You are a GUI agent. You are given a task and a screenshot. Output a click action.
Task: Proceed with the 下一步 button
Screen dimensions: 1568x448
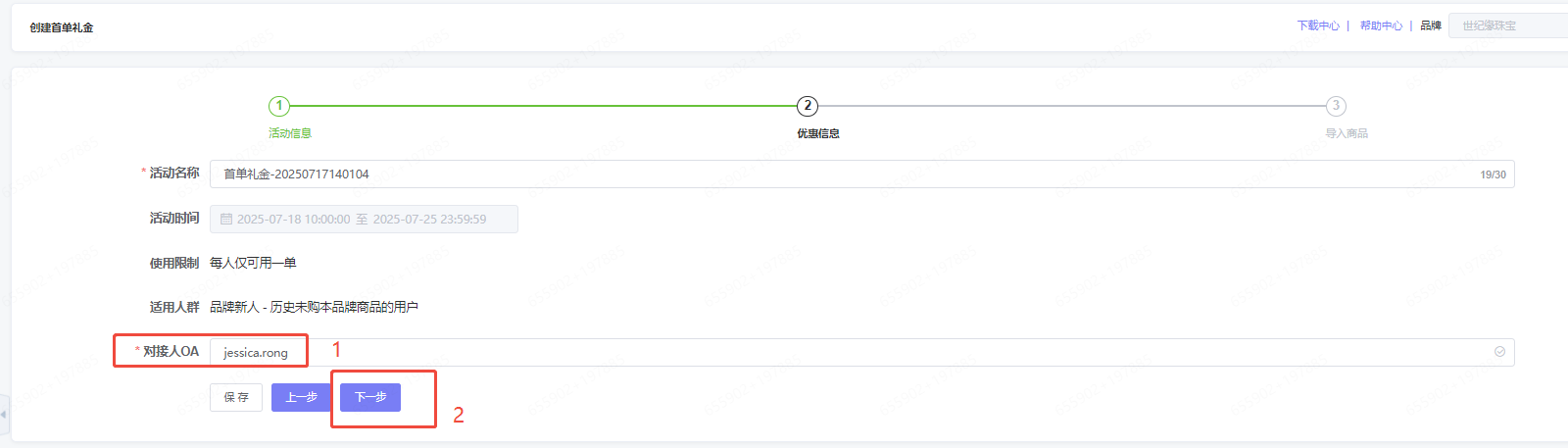[x=370, y=397]
